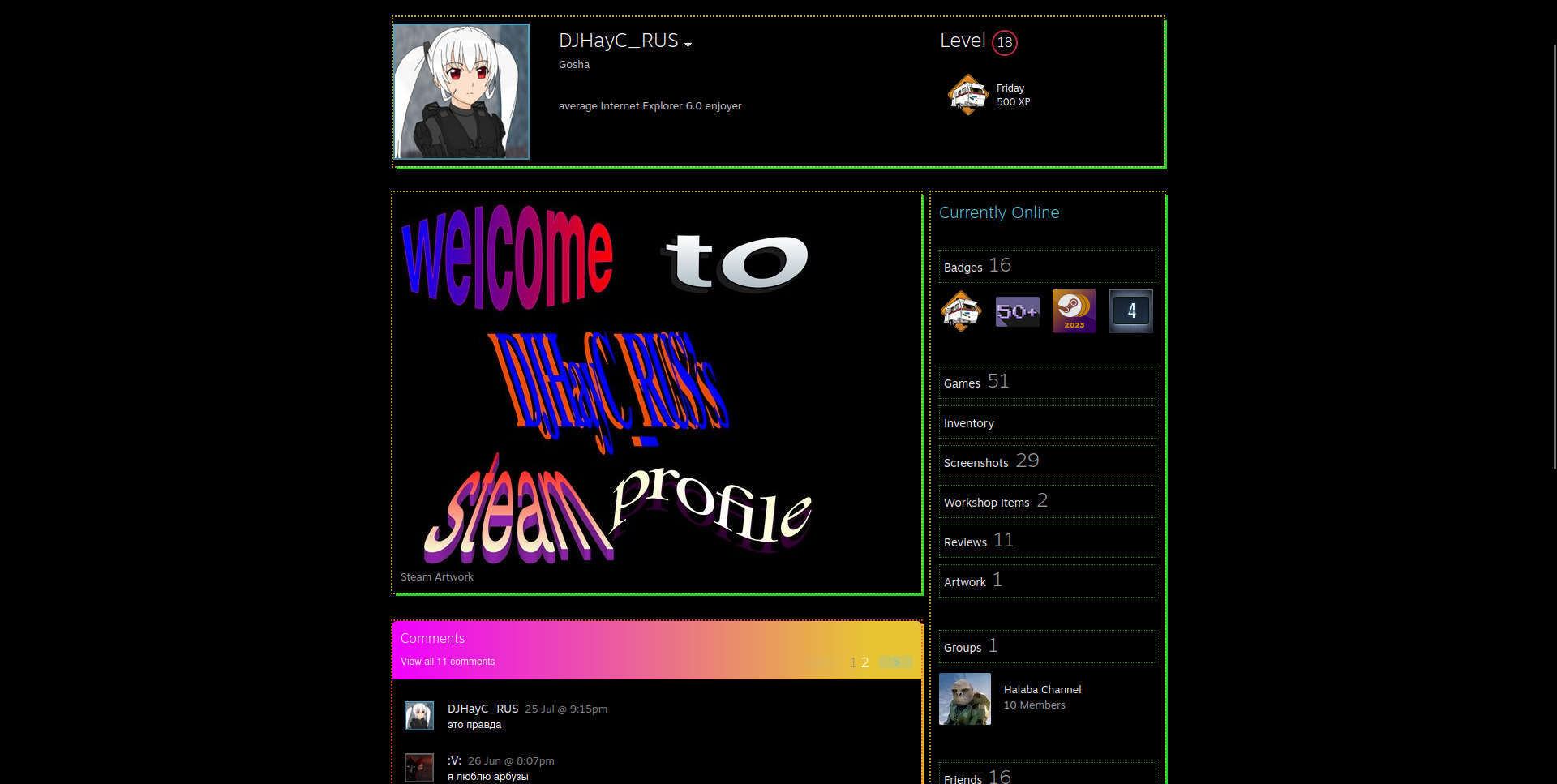Click the real name Gosha
Screen dimensions: 1557x784
pyautogui.click(x=574, y=65)
